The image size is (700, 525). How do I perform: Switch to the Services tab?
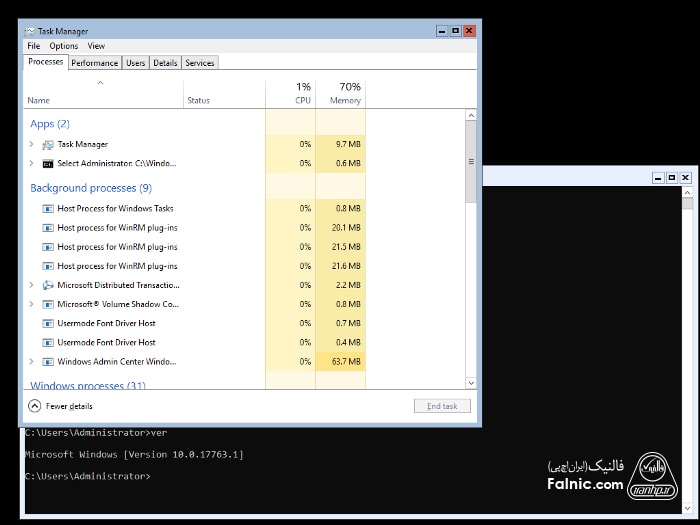coord(200,63)
